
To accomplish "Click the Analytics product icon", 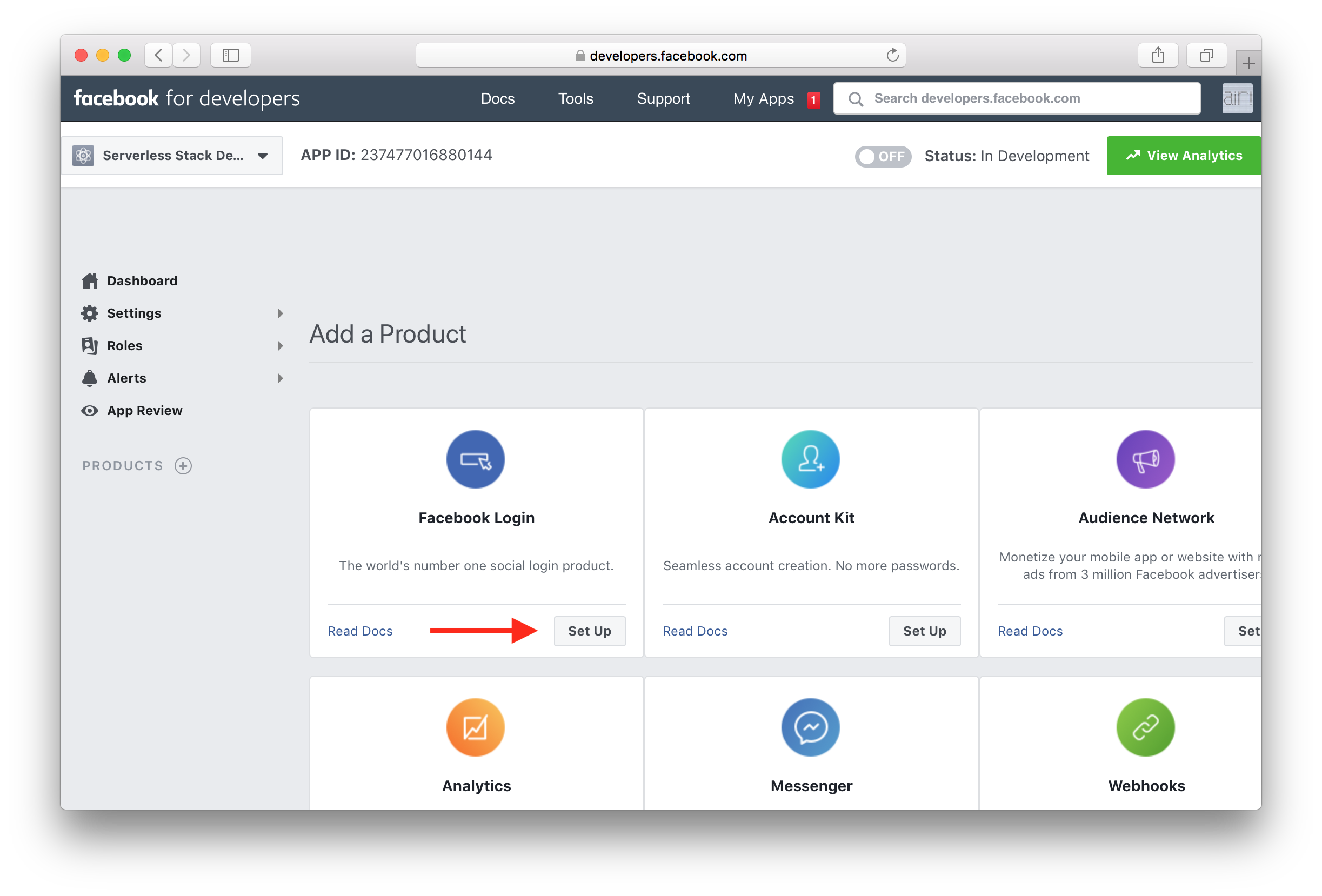I will [x=475, y=726].
